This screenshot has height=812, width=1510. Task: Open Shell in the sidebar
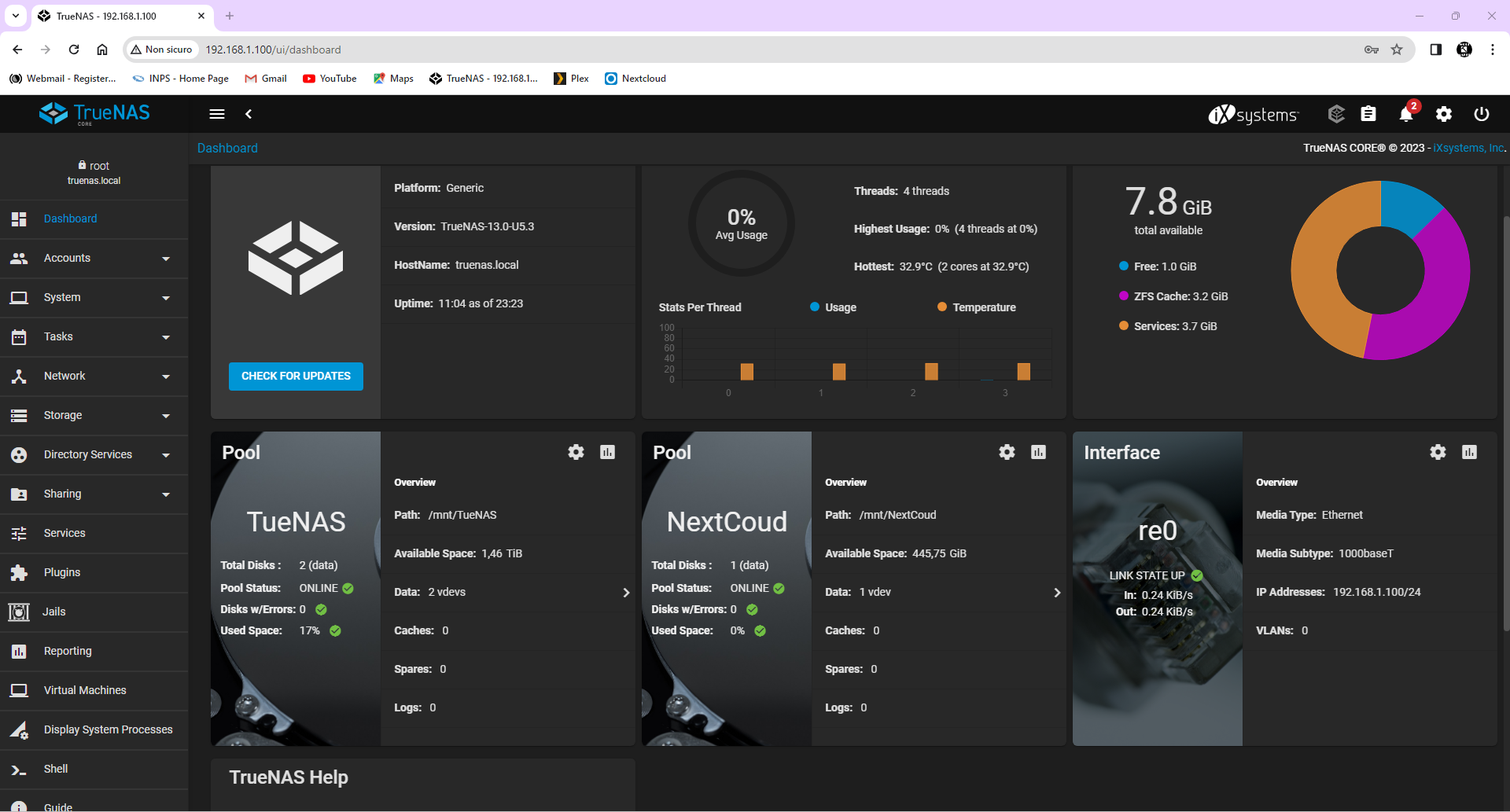click(94, 770)
